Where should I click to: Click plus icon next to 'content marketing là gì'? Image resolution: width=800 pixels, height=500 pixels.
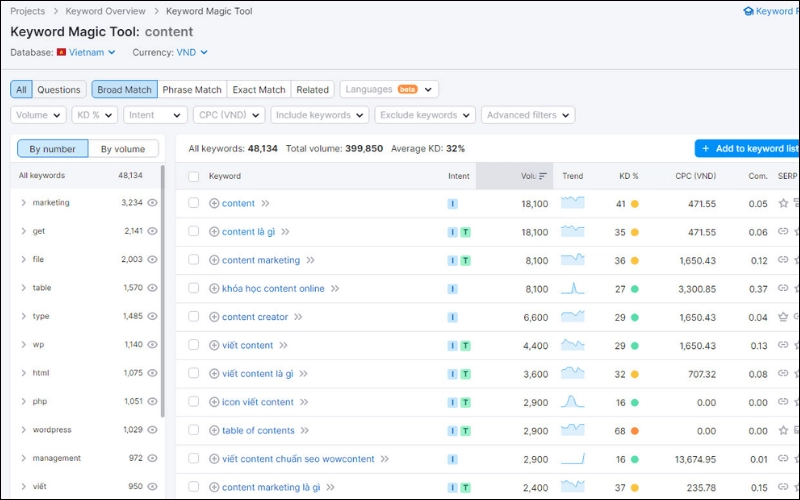coord(214,487)
